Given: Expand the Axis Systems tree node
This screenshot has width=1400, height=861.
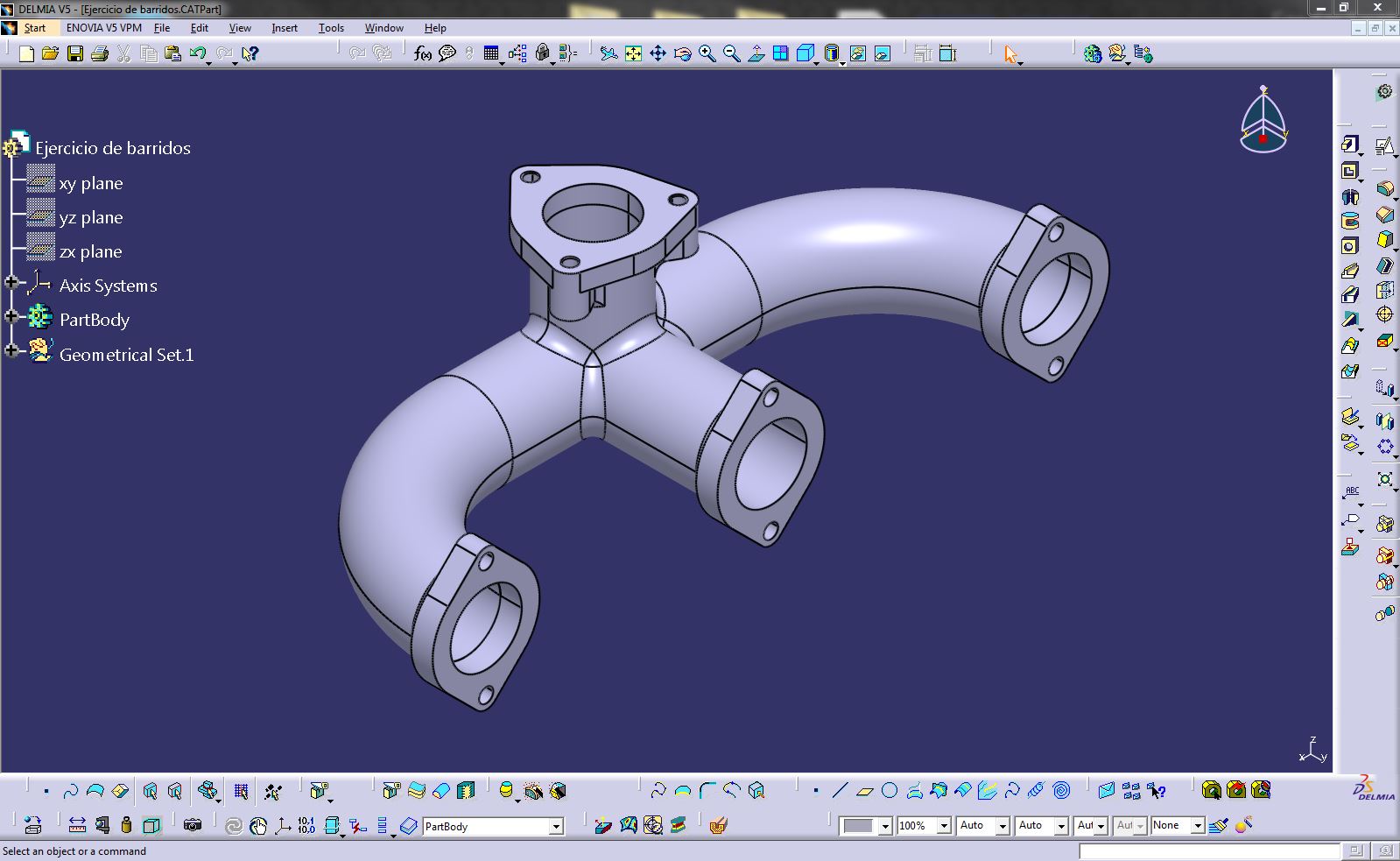Looking at the screenshot, I should 11,282.
